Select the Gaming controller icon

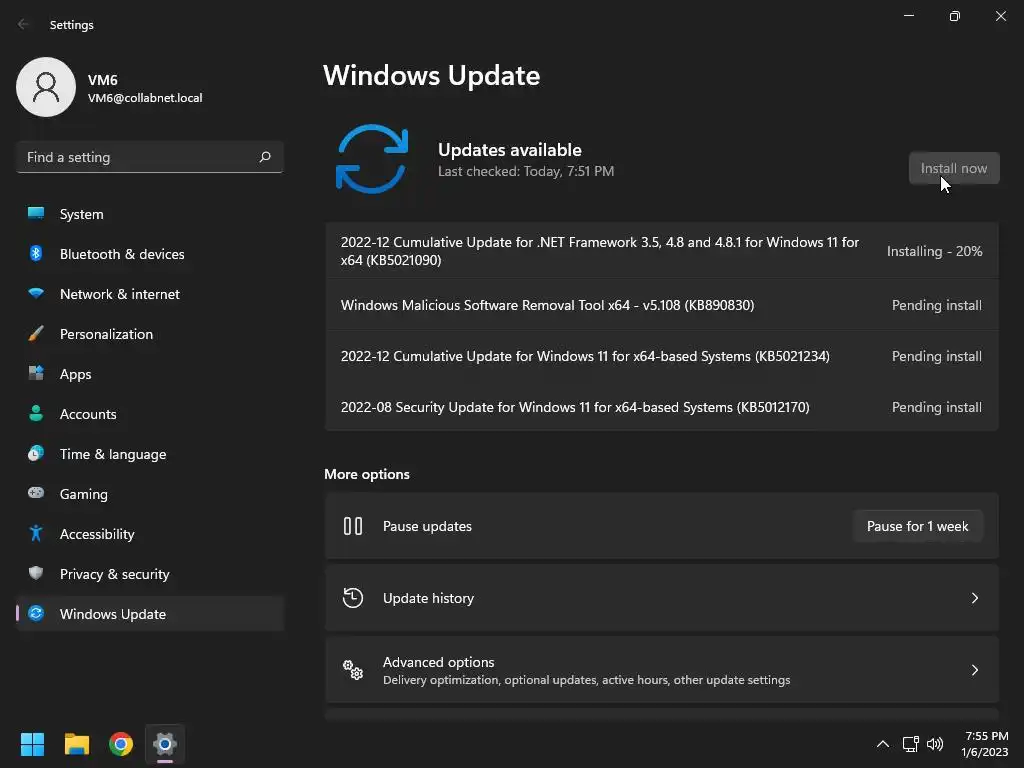pyautogui.click(x=36, y=493)
